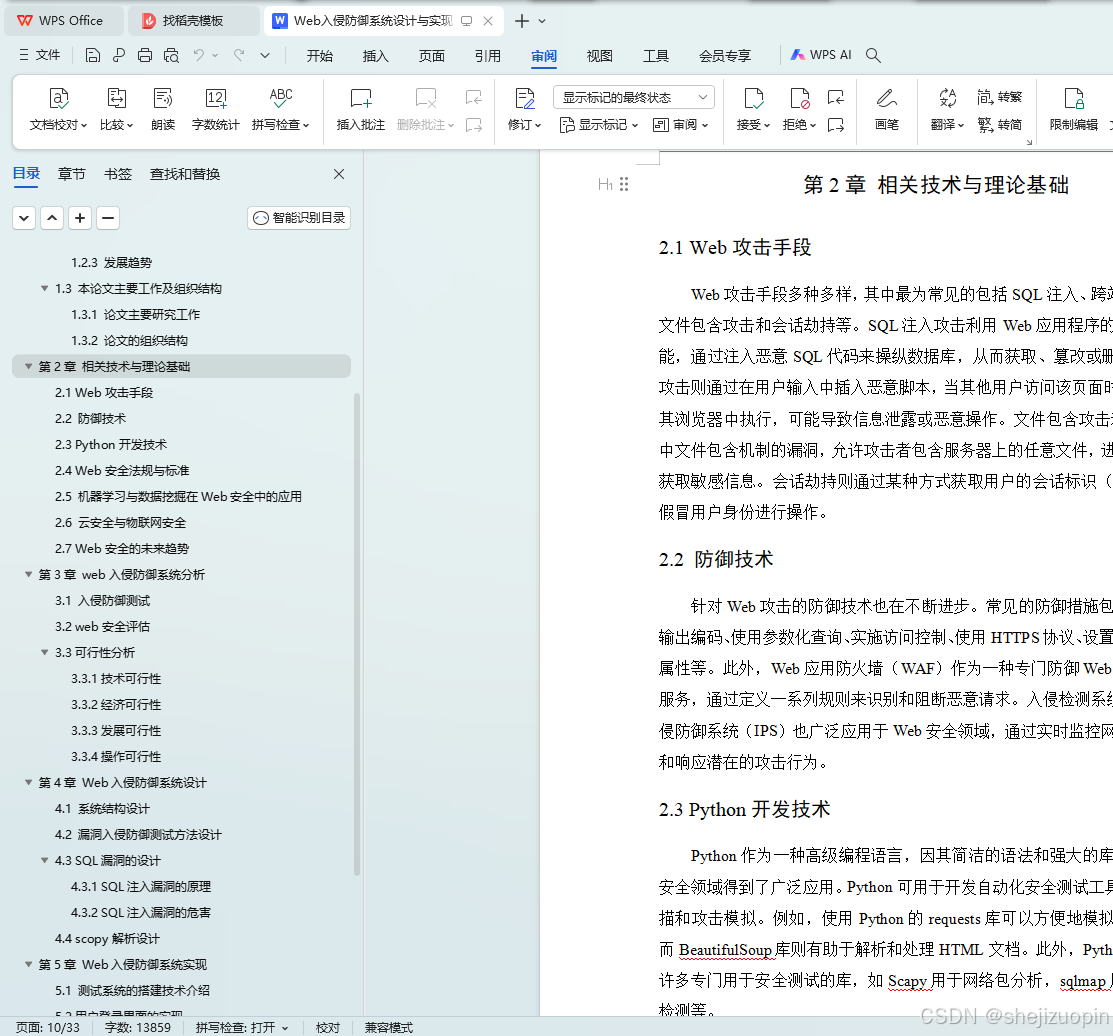Go to previous change icon
Image resolution: width=1113 pixels, height=1036 pixels.
pyautogui.click(x=836, y=97)
